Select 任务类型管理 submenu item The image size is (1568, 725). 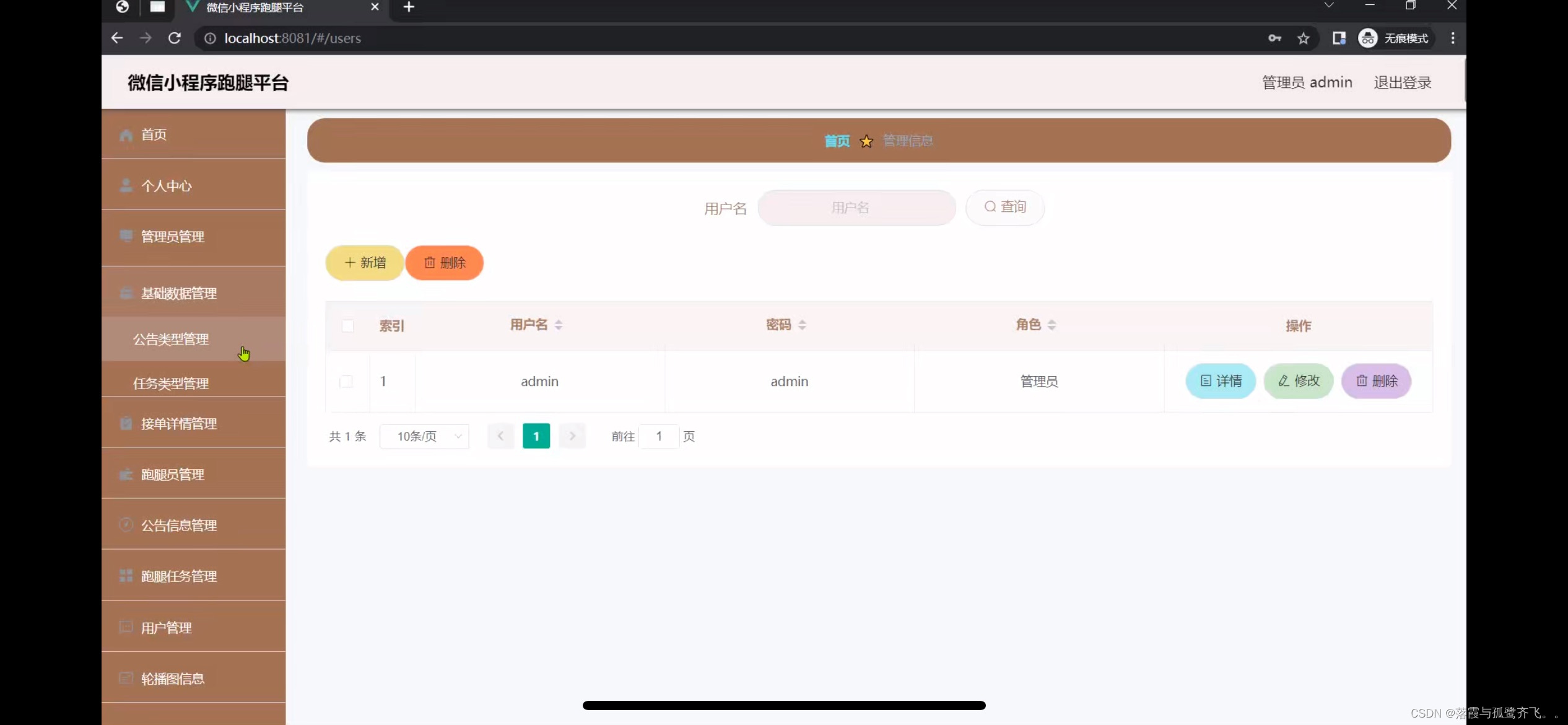pos(193,383)
